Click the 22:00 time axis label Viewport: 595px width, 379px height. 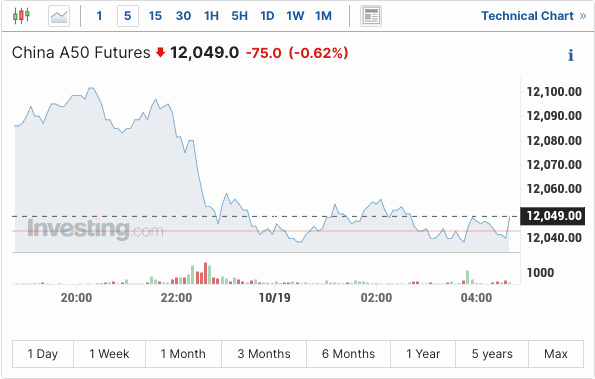[x=176, y=297]
